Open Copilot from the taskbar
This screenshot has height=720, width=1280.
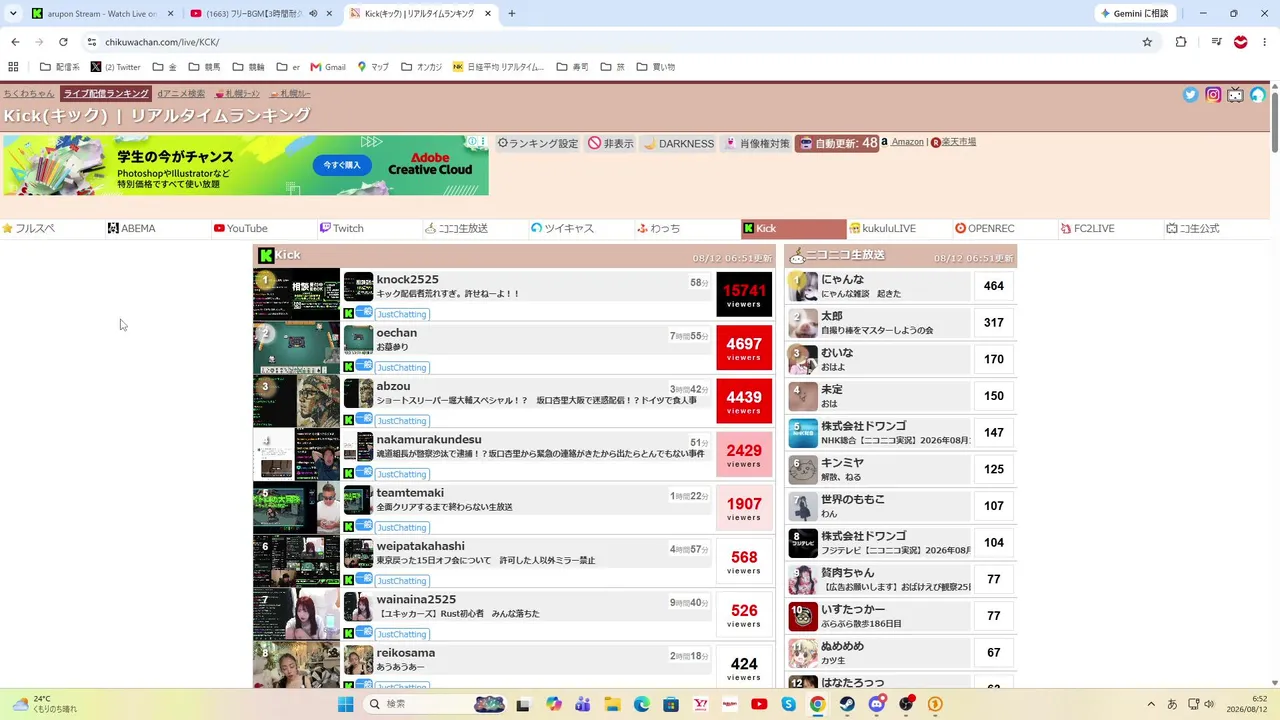[x=554, y=704]
